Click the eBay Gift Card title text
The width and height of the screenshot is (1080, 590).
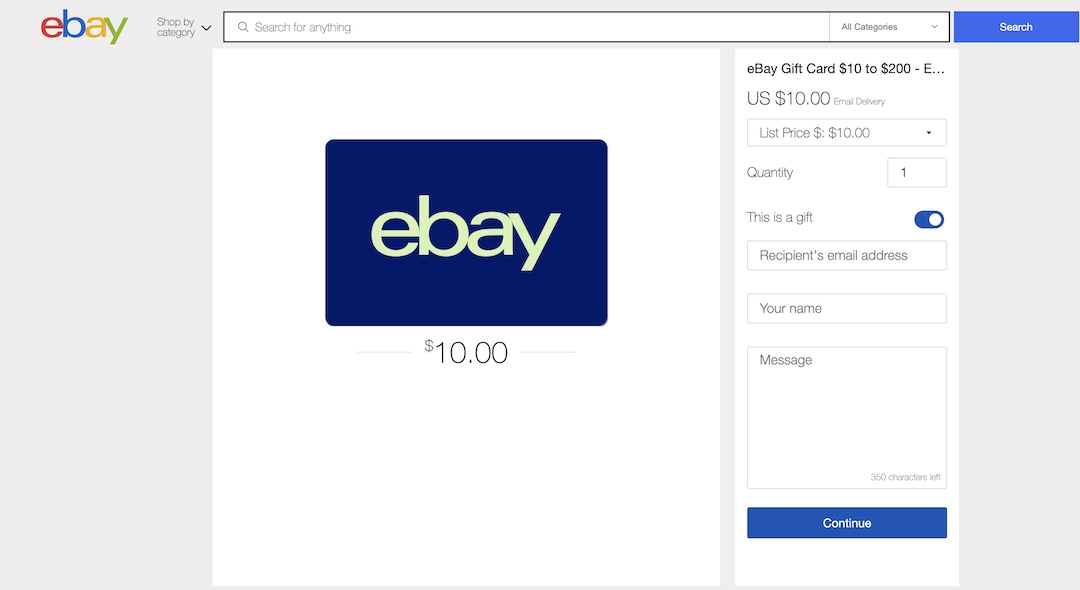point(846,68)
